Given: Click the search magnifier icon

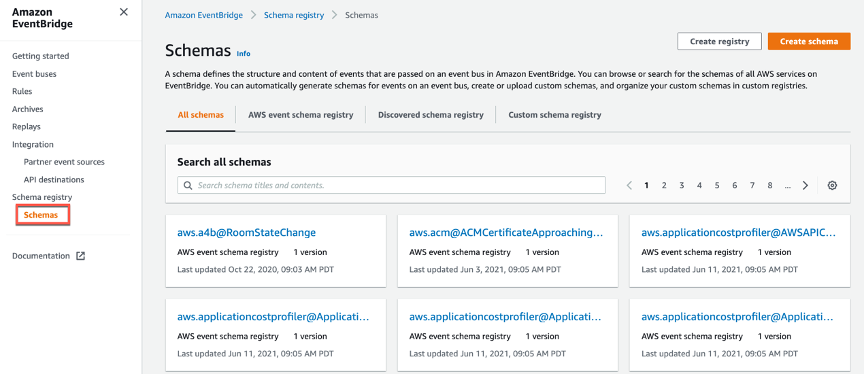Looking at the screenshot, I should (187, 186).
